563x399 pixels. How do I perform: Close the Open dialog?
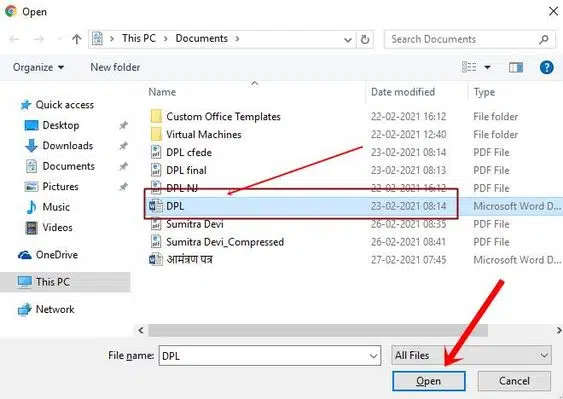553,11
